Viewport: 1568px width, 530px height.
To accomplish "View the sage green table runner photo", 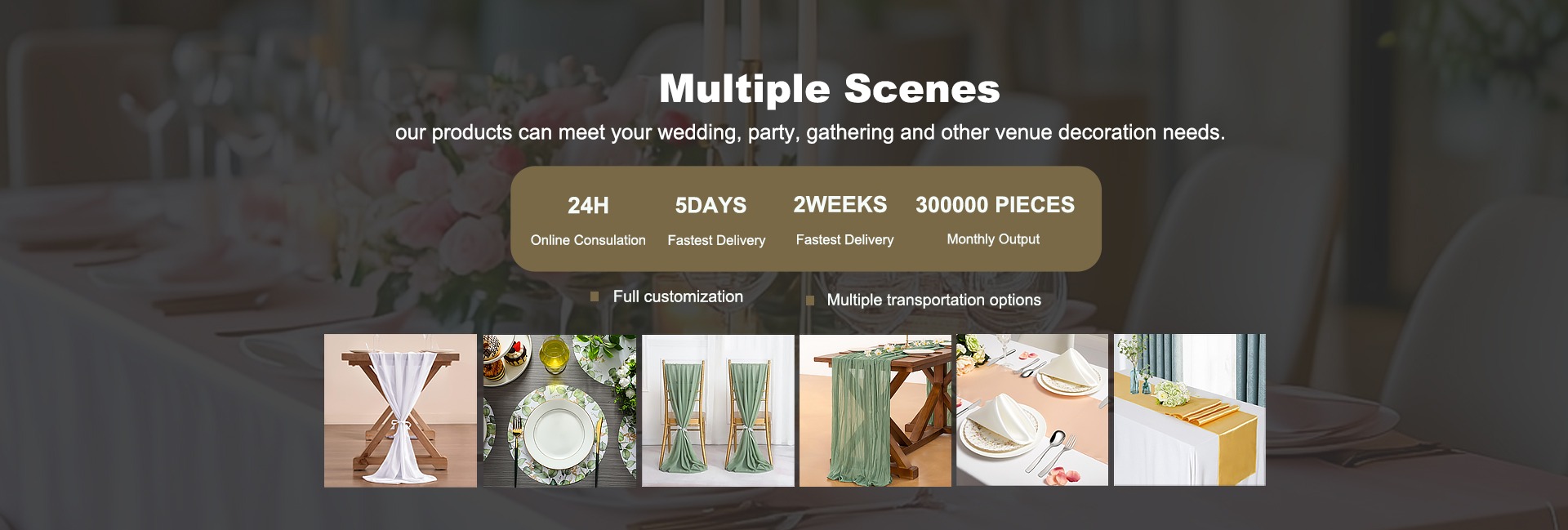I will click(x=875, y=410).
